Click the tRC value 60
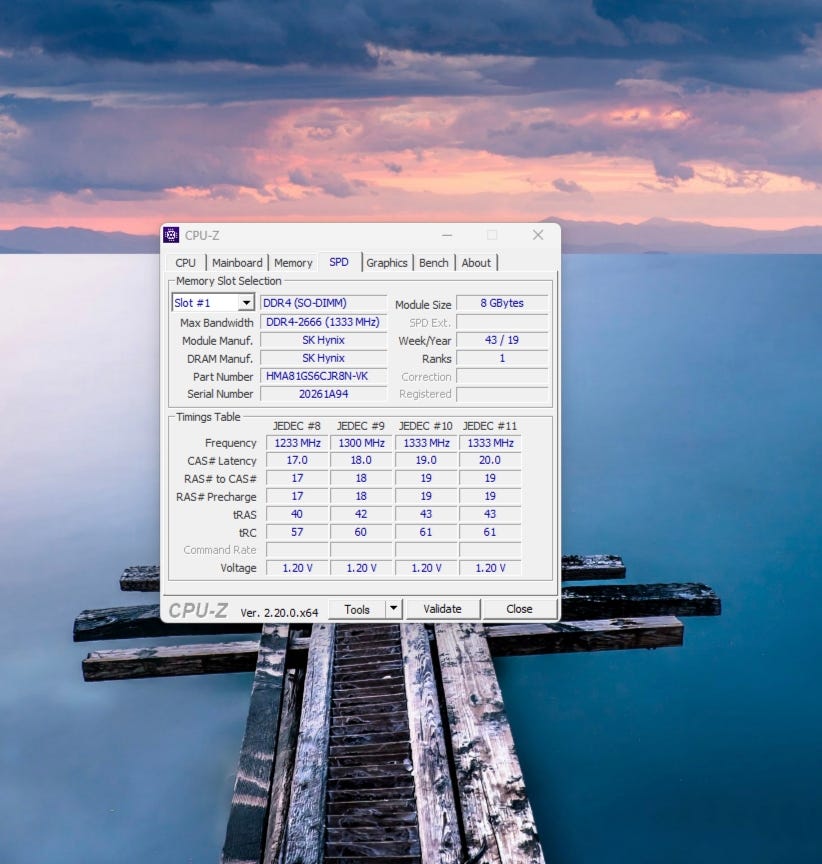 coord(361,532)
